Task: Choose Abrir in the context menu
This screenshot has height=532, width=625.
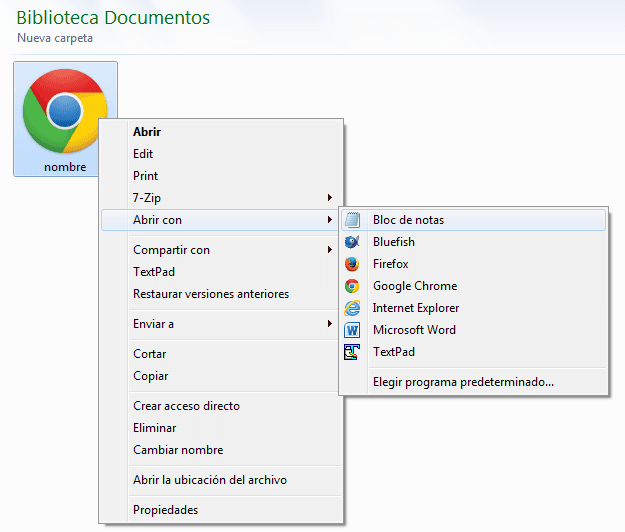Action: coord(222,132)
